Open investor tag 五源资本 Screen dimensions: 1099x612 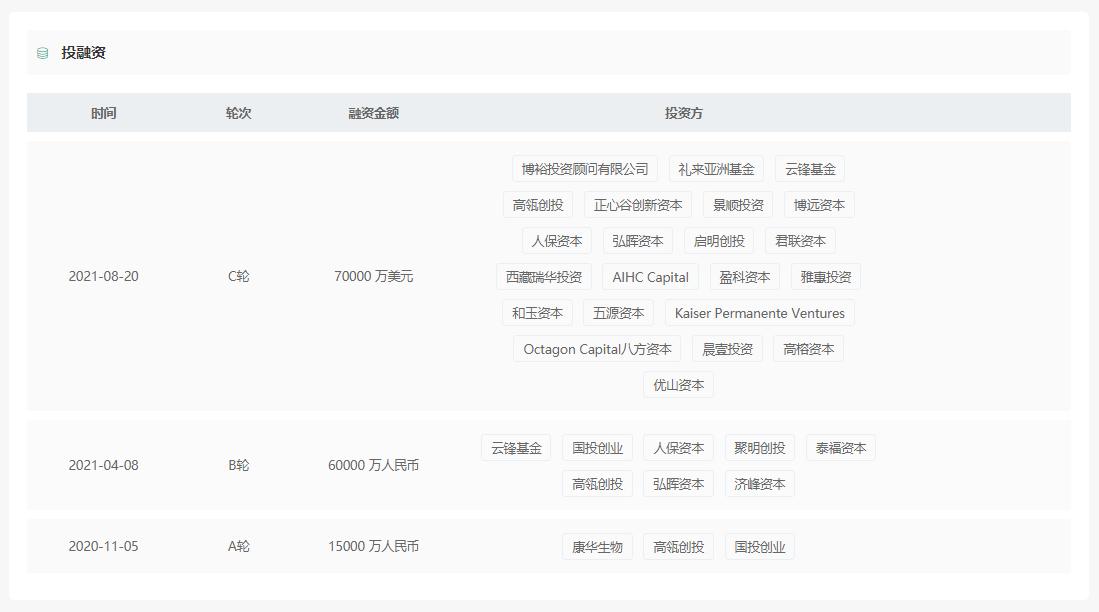[618, 313]
